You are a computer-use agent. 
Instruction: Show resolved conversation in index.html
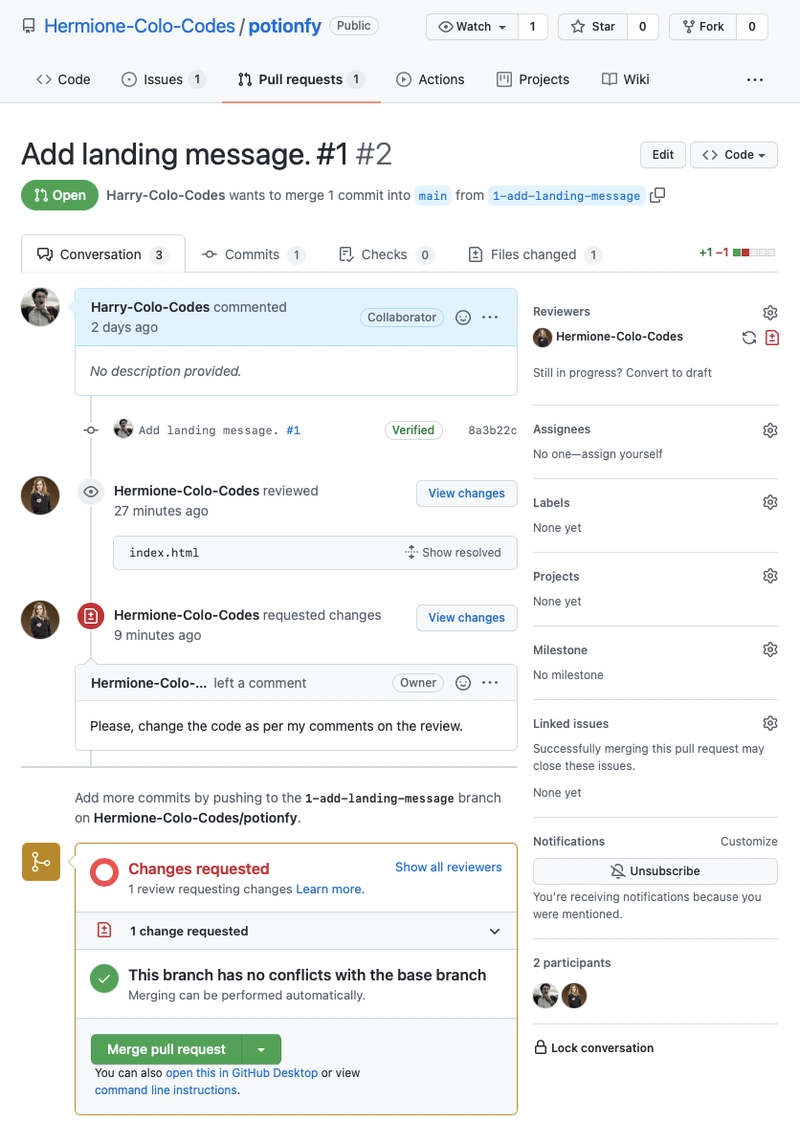pos(453,553)
